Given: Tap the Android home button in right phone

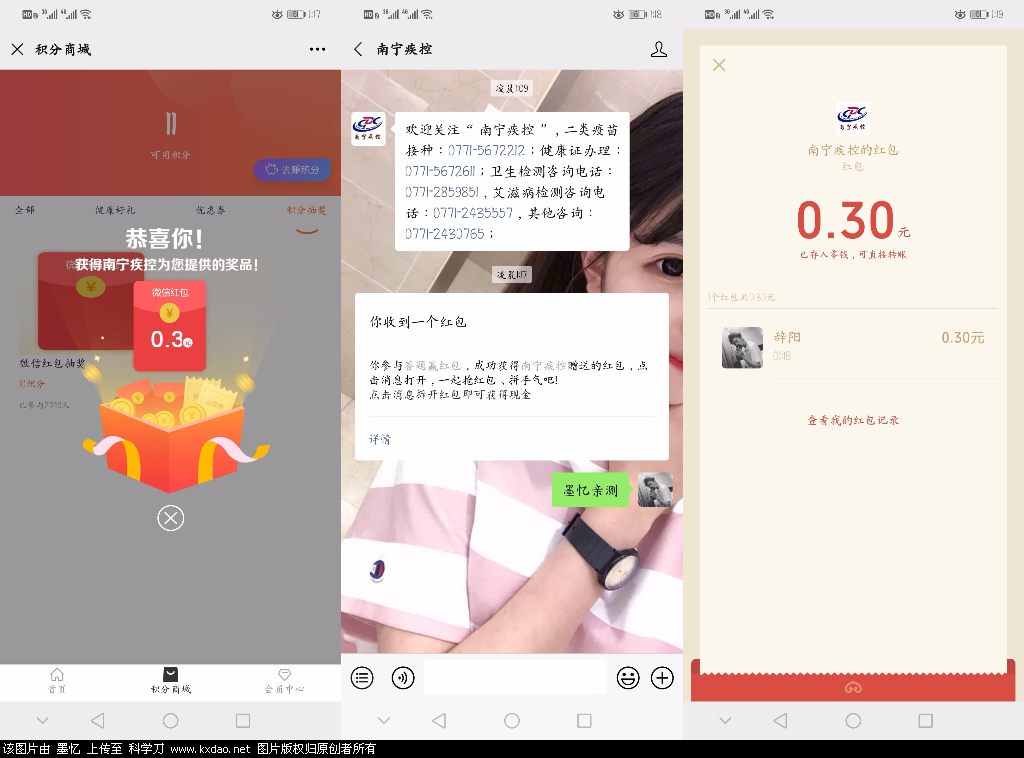Looking at the screenshot, I should pos(853,720).
